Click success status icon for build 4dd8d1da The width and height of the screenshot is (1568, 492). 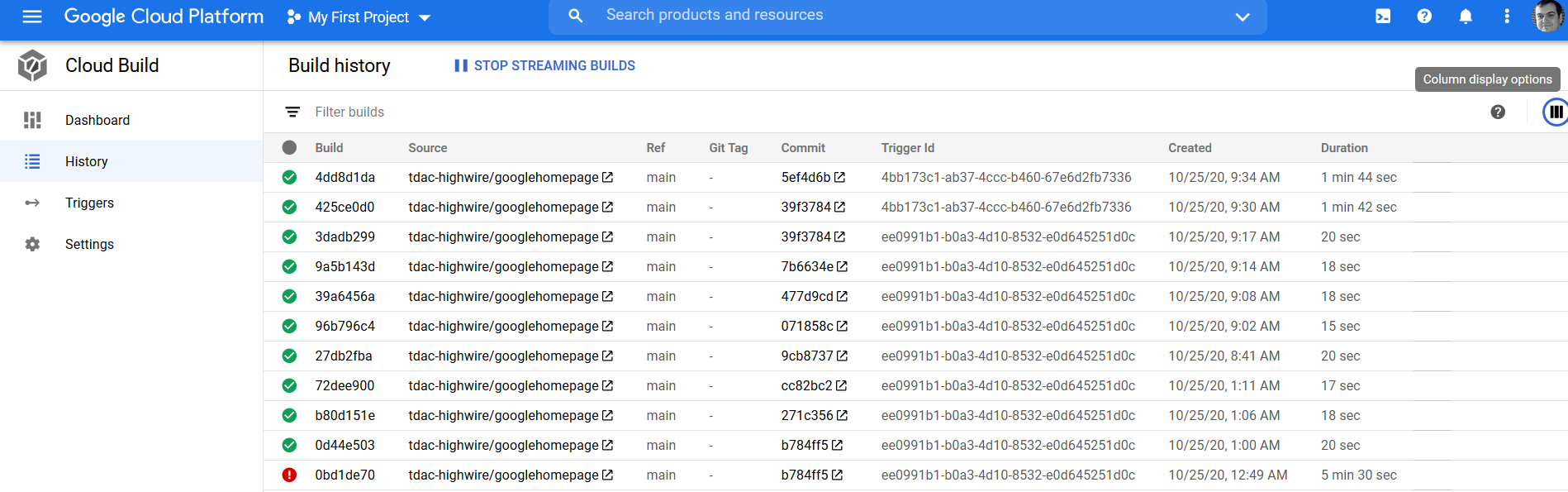289,177
